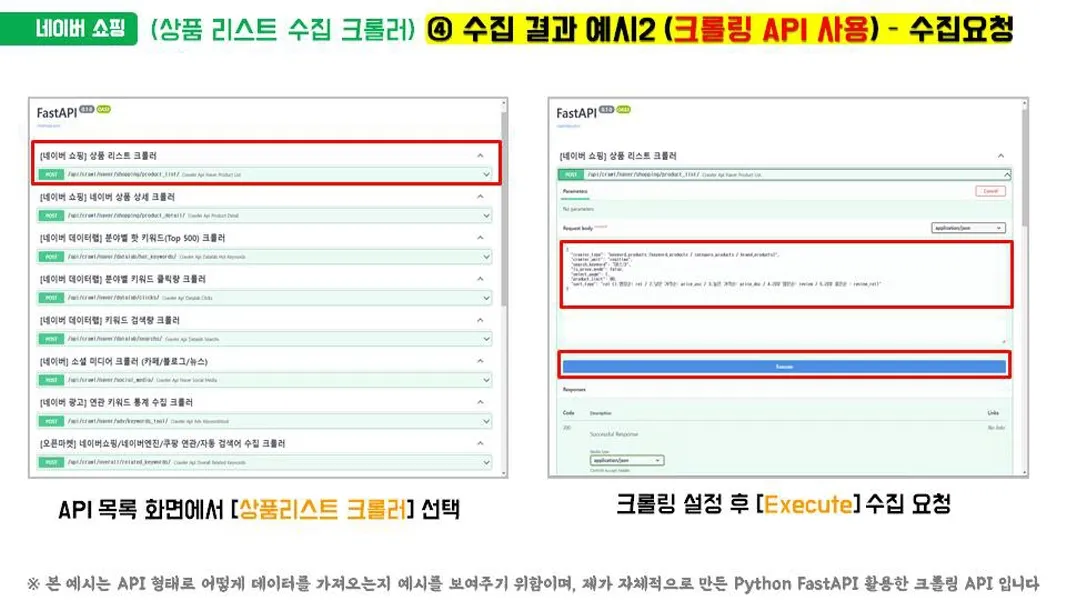Image resolution: width=1066 pixels, height=600 pixels.
Task: Collapse 상품 리스트 크롤러 section in right panel
Action: pyautogui.click(x=1001, y=156)
